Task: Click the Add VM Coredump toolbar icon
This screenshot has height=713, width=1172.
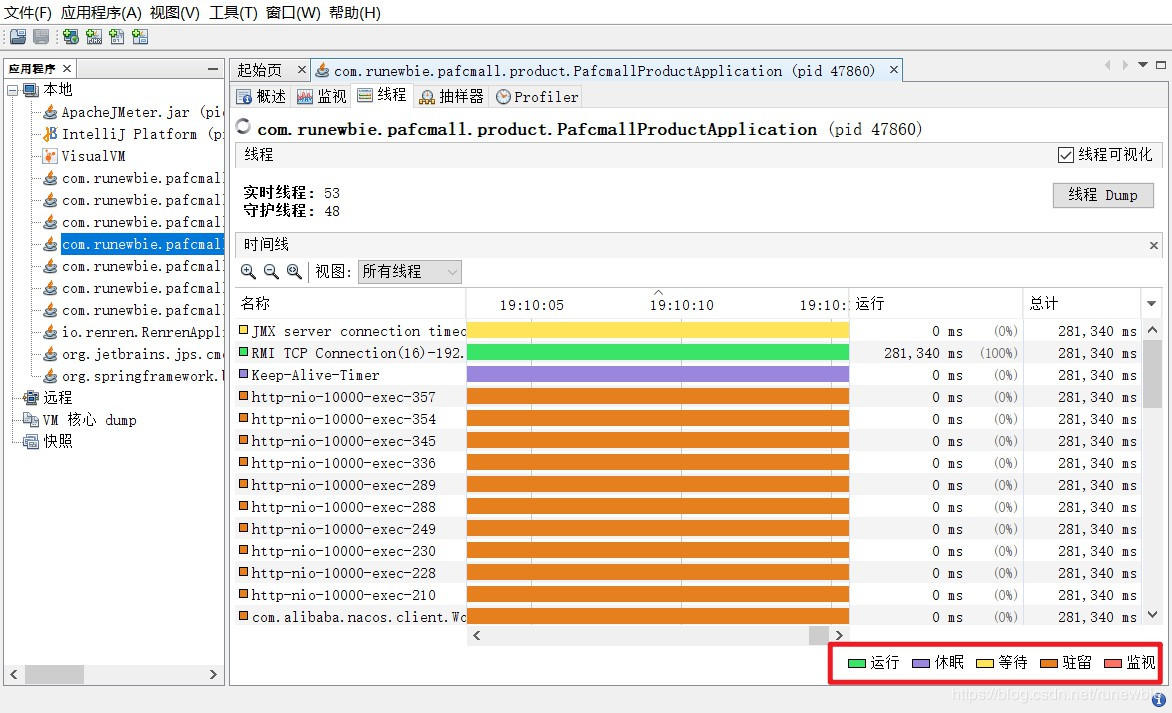Action: pyautogui.click(x=117, y=37)
